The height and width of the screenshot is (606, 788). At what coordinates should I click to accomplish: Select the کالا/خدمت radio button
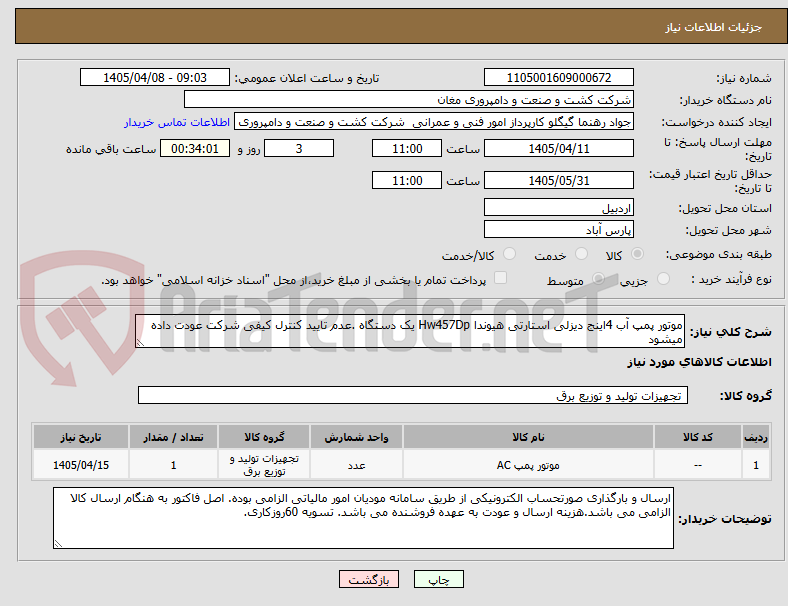[510, 254]
